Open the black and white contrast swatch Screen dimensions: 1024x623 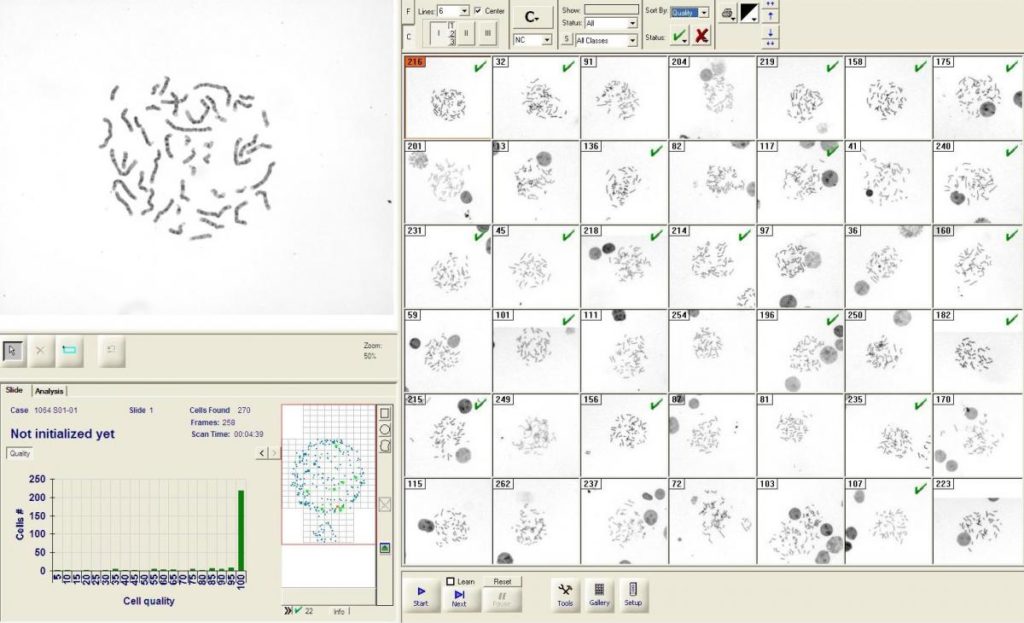(x=748, y=12)
